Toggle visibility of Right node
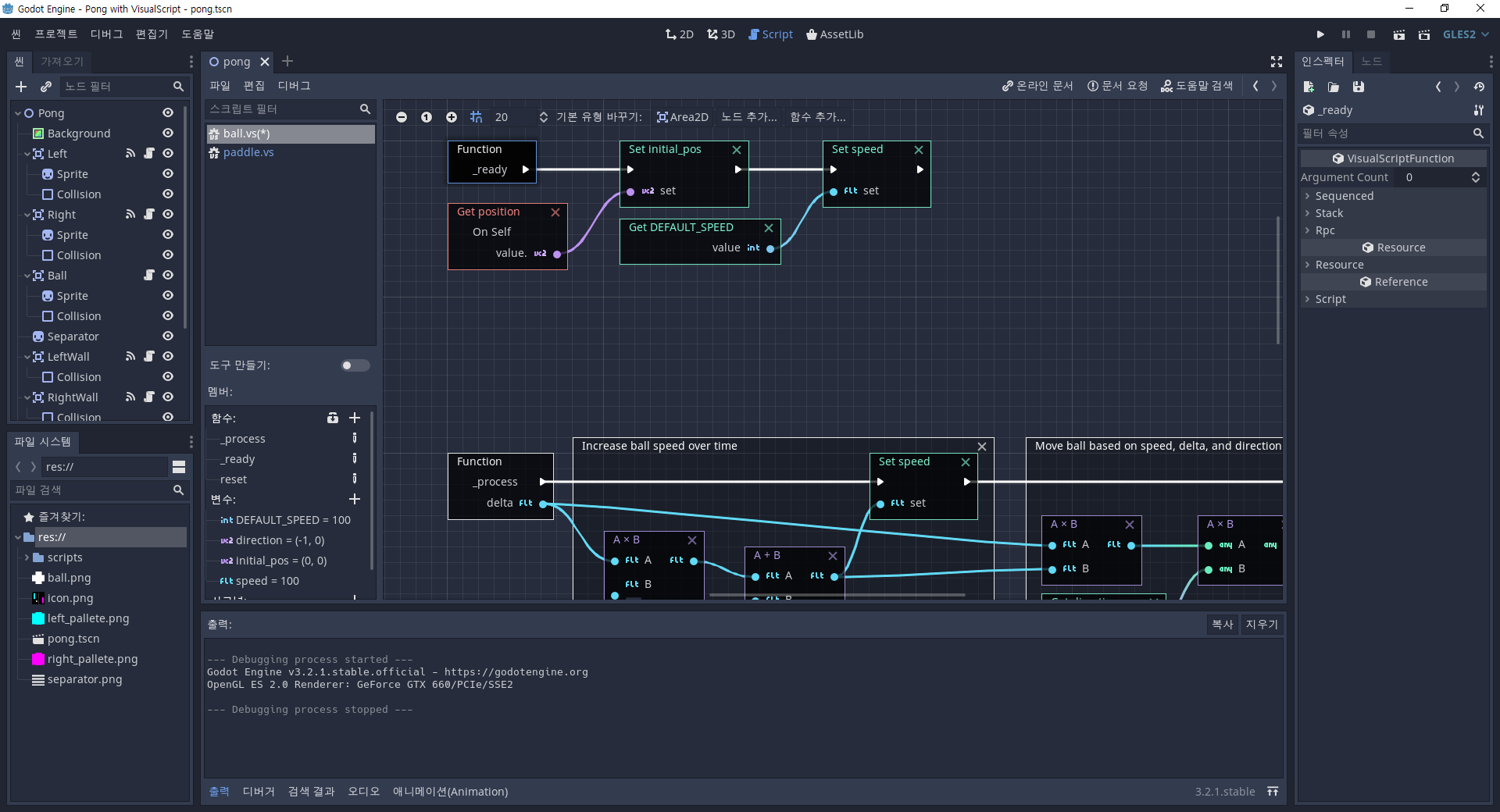The image size is (1500, 812). click(x=168, y=215)
